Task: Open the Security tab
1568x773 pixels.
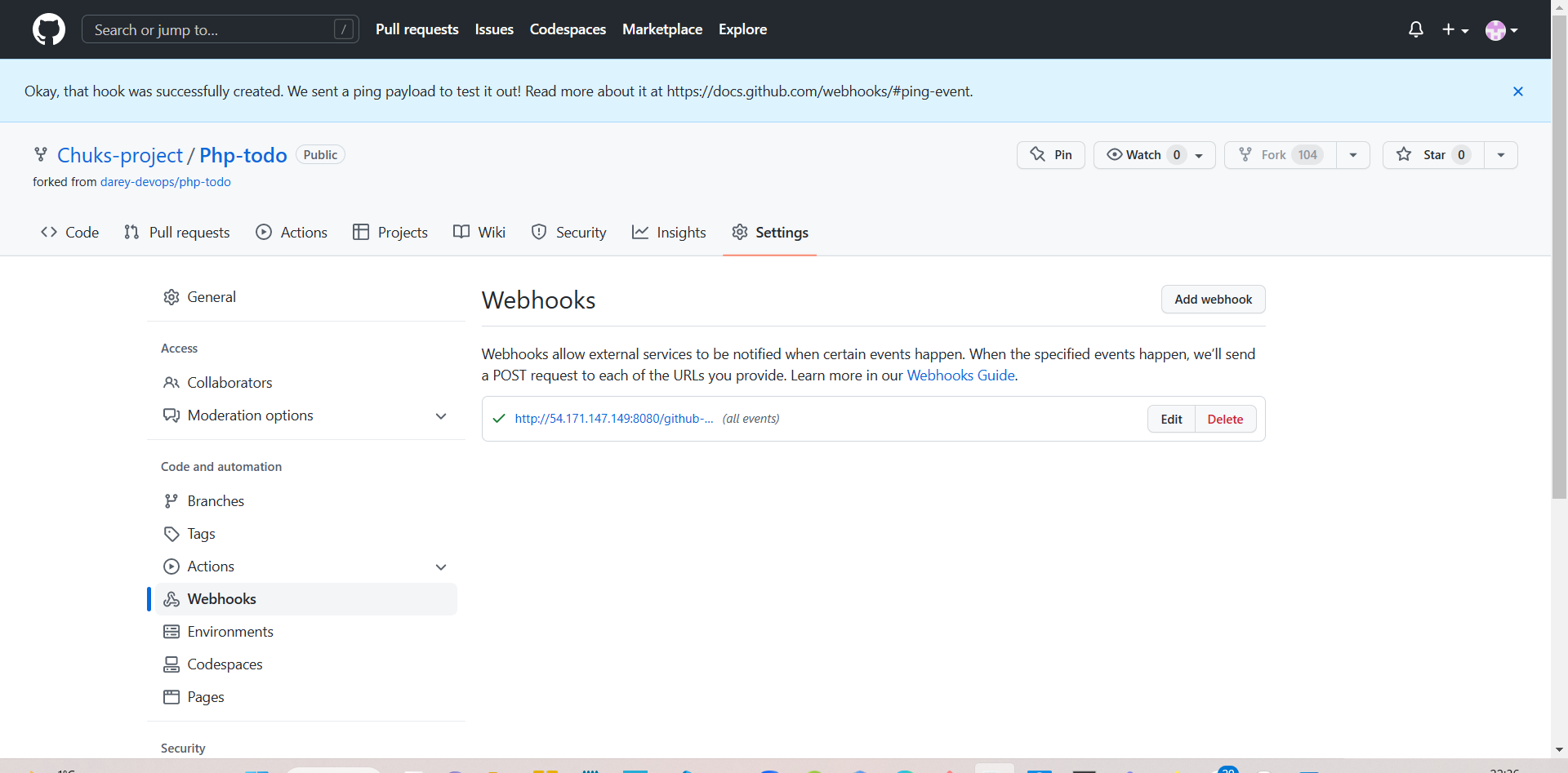Action: pos(568,233)
